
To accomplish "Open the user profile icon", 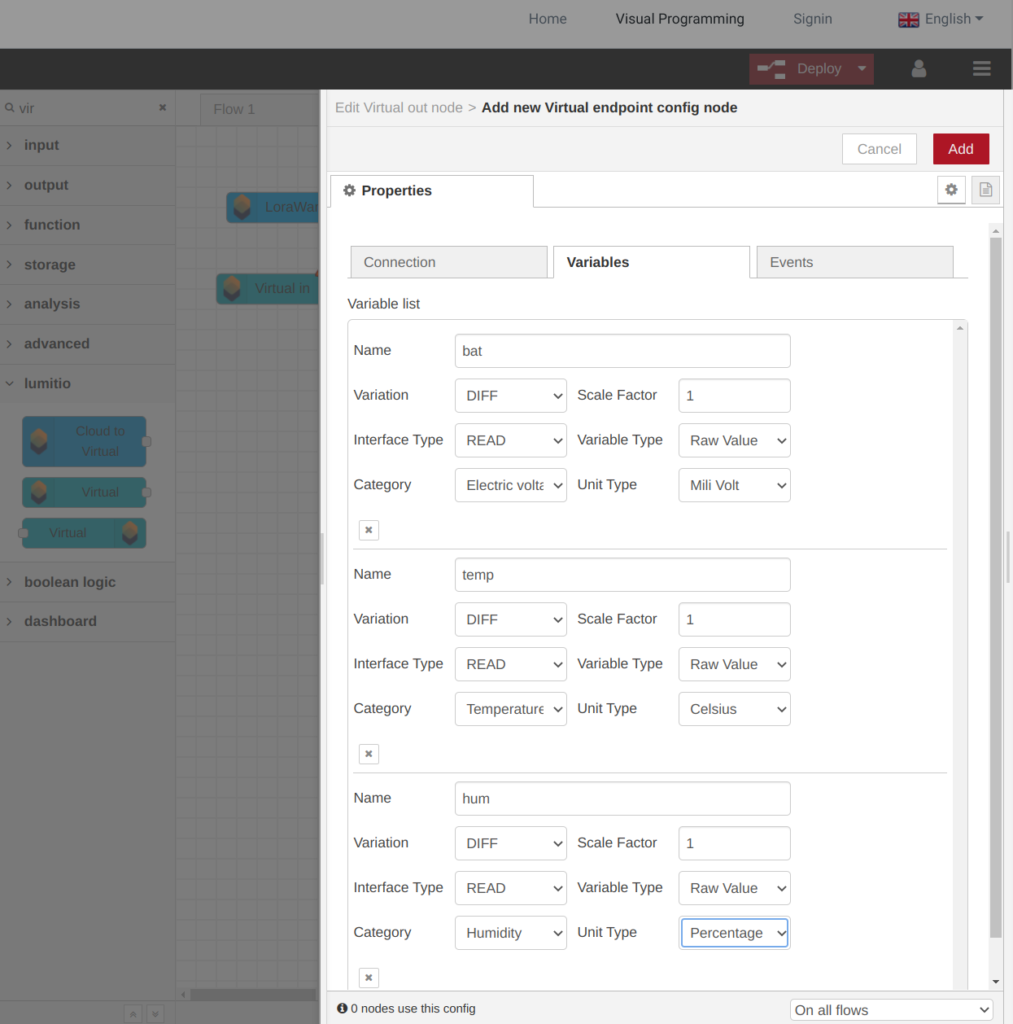I will pyautogui.click(x=918, y=69).
